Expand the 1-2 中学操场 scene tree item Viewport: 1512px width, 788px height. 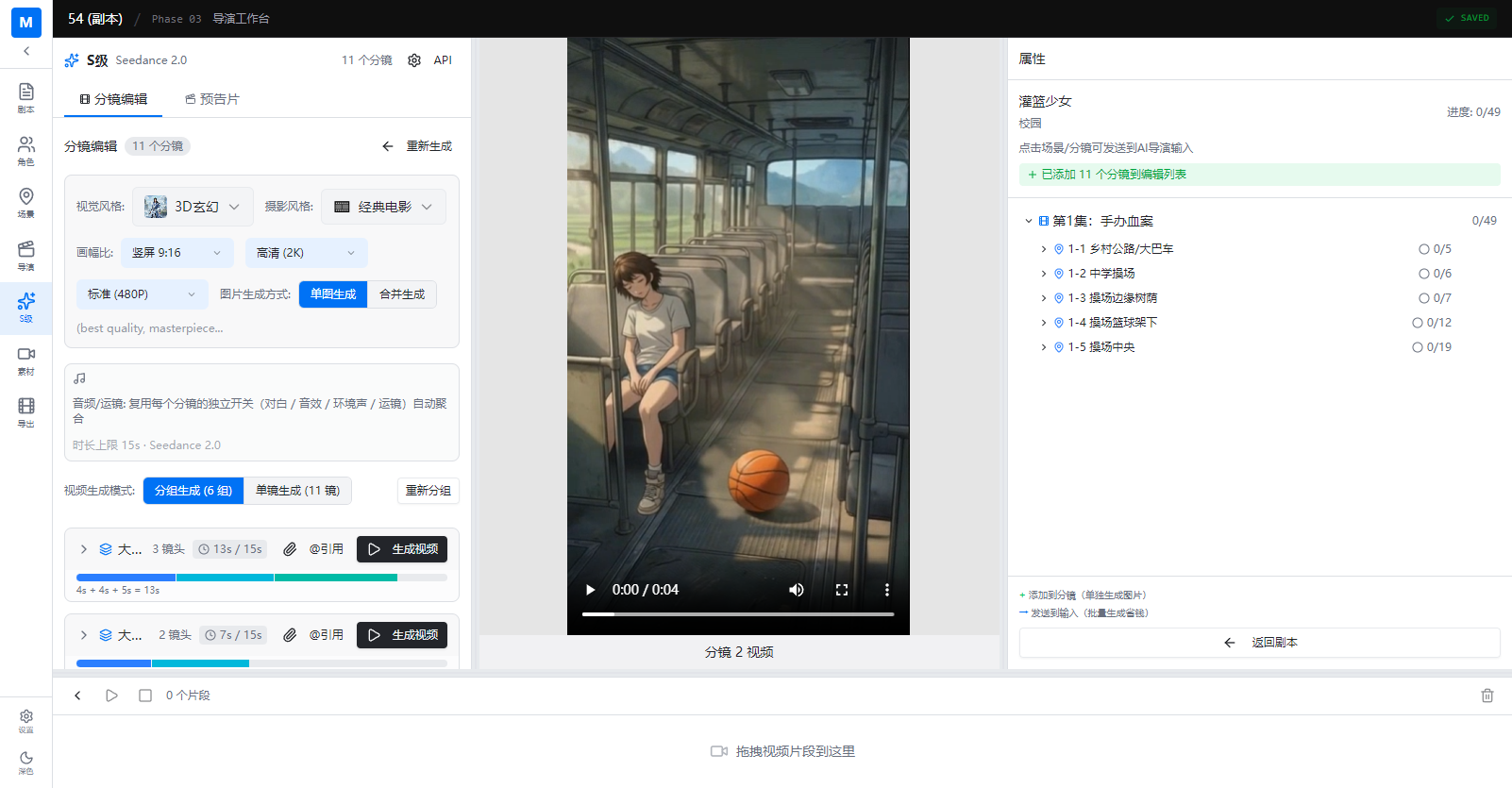[x=1043, y=274]
